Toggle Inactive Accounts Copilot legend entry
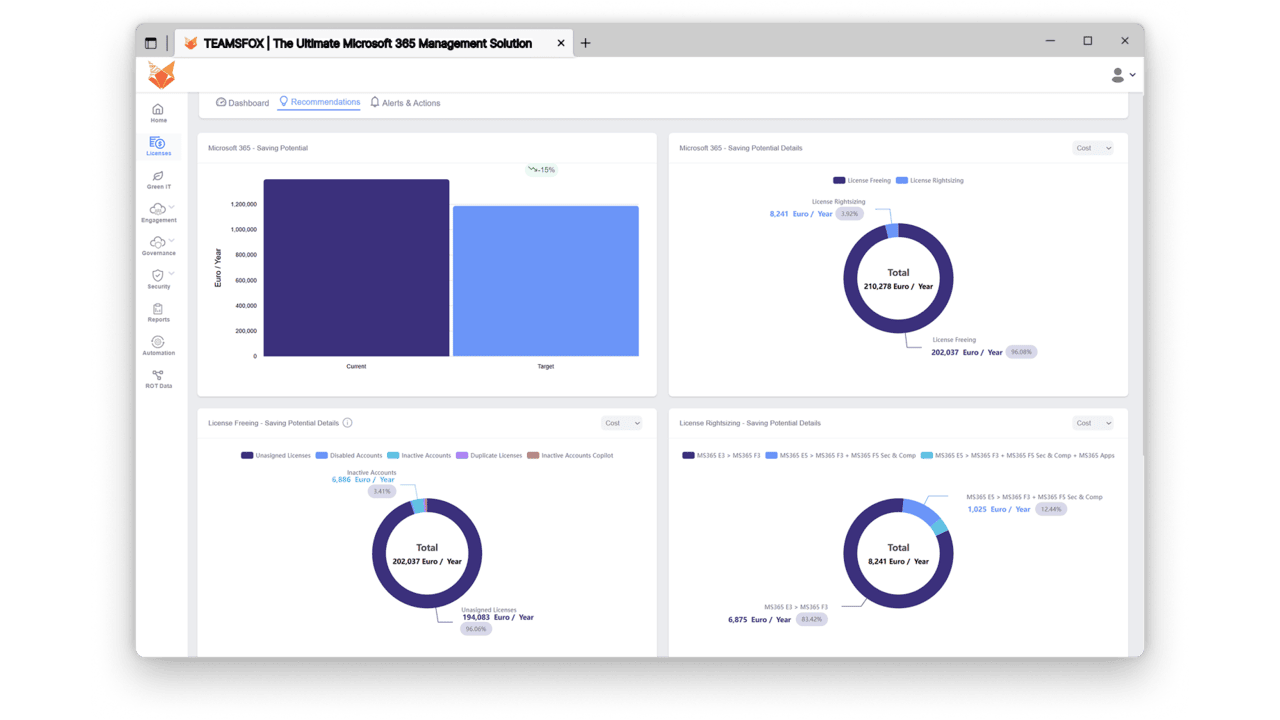Screen dimensions: 1280x720 [570, 456]
